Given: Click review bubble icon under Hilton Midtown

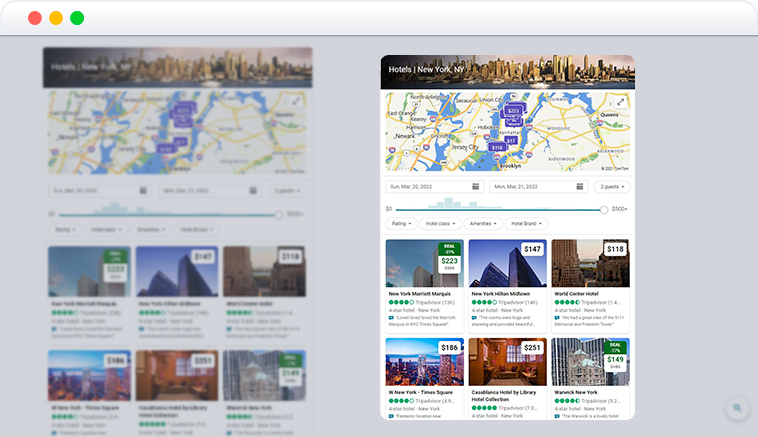Looking at the screenshot, I should [474, 318].
